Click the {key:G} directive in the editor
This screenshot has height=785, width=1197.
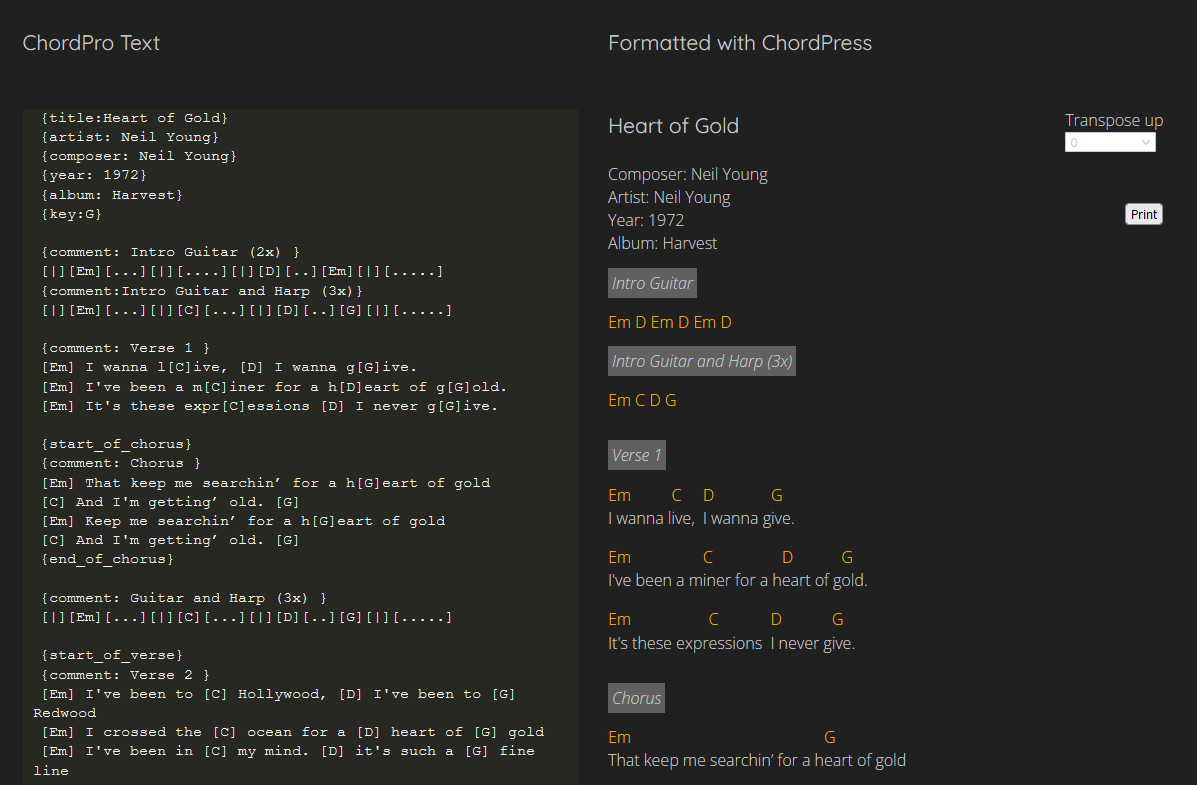tap(72, 214)
